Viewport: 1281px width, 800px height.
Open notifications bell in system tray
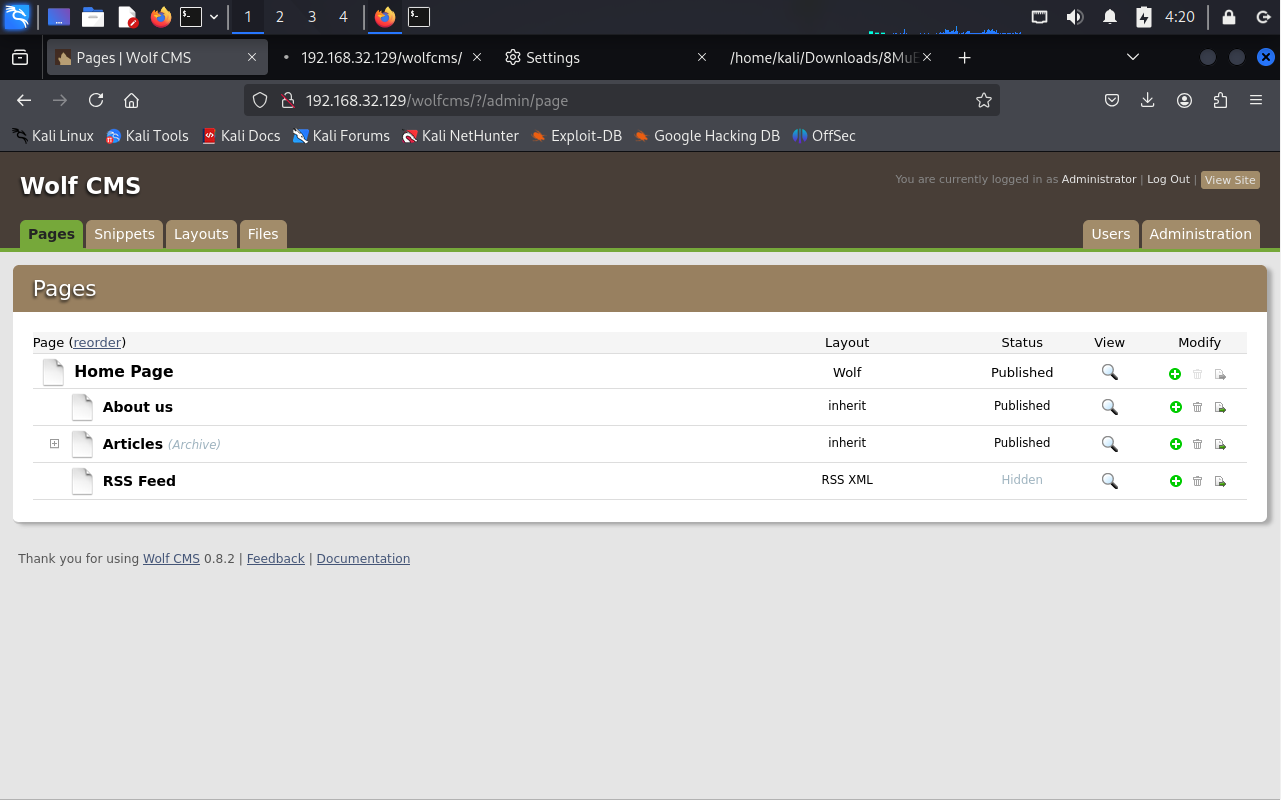1110,17
